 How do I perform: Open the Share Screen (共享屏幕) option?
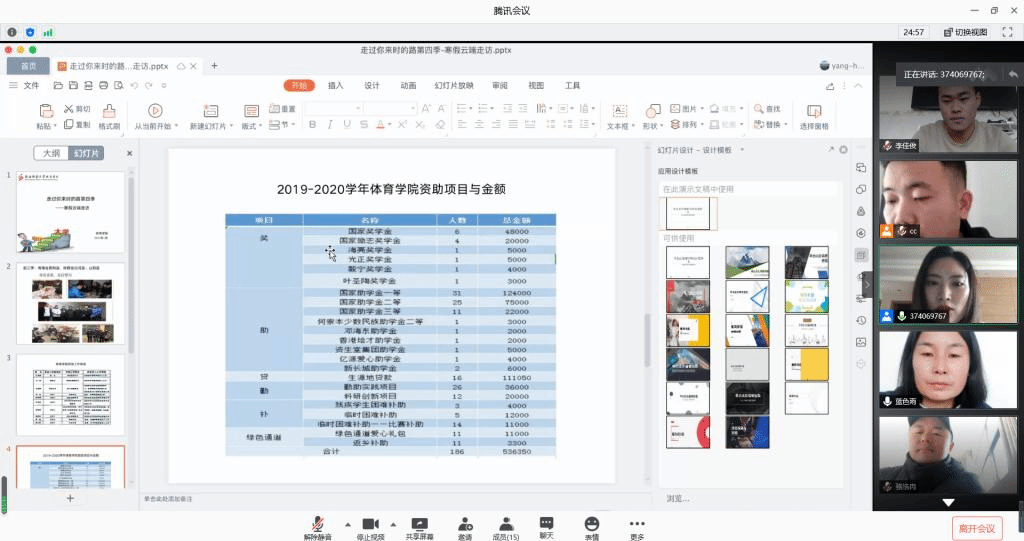pos(419,529)
